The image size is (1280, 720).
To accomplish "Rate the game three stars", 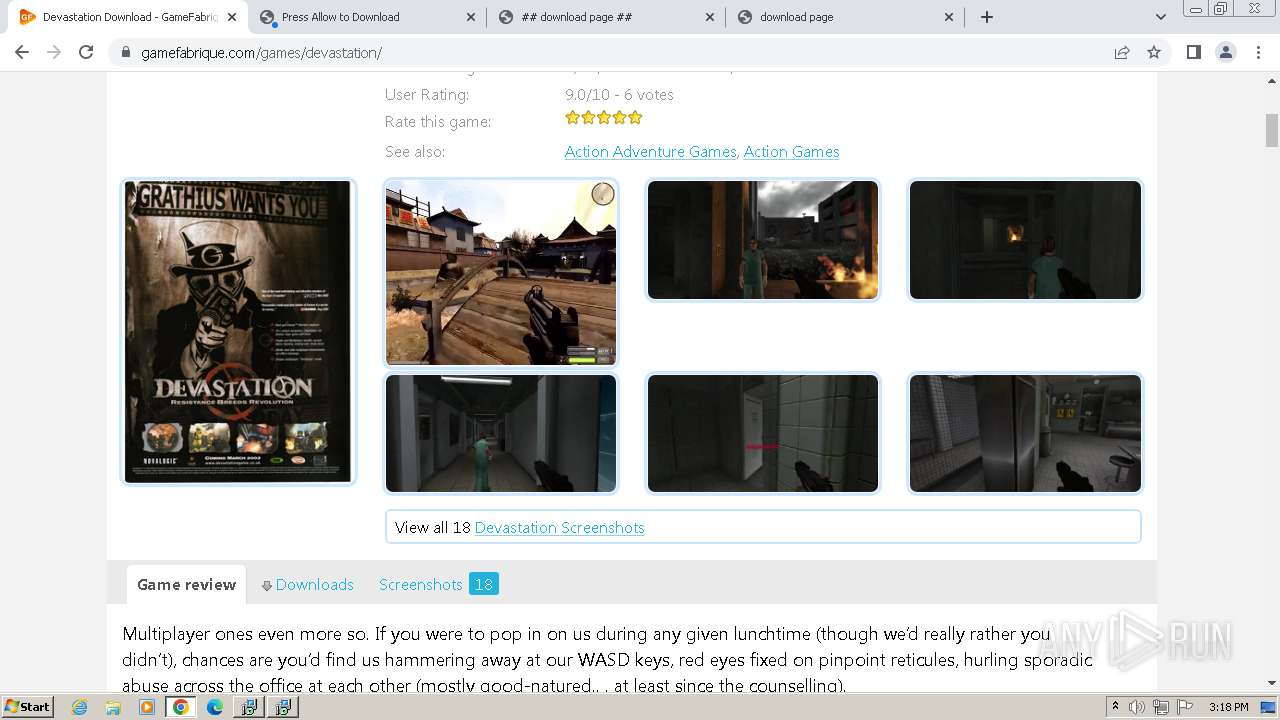I will [x=603, y=118].
